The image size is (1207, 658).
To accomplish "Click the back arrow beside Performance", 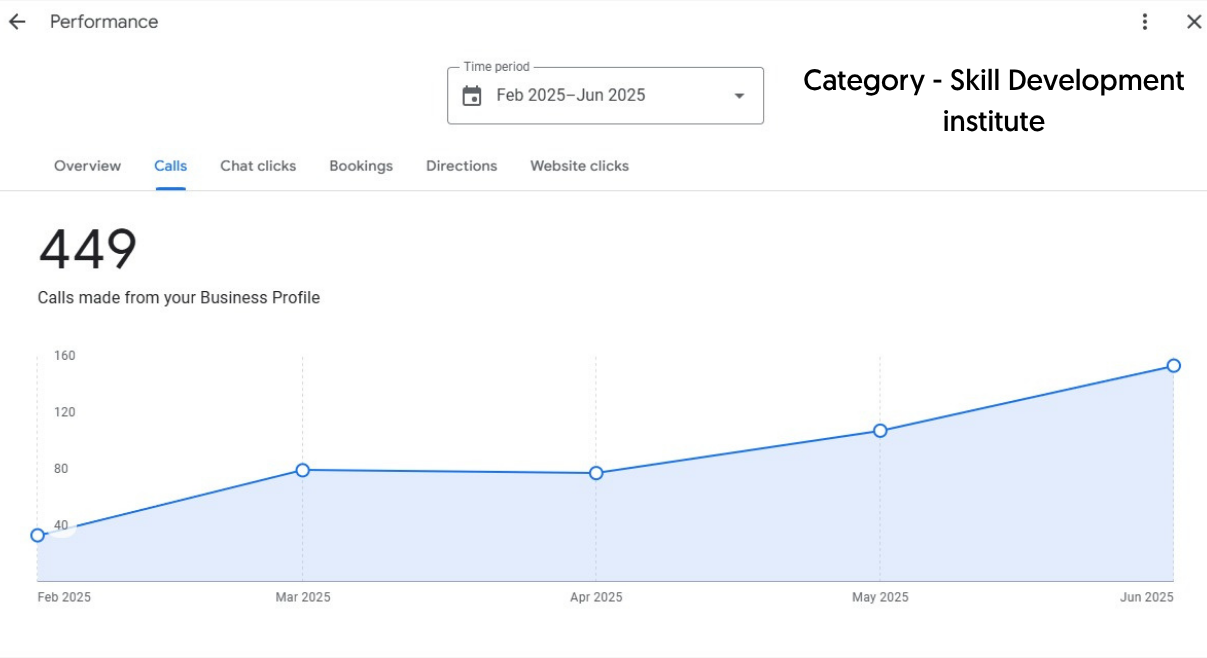I will (x=17, y=22).
